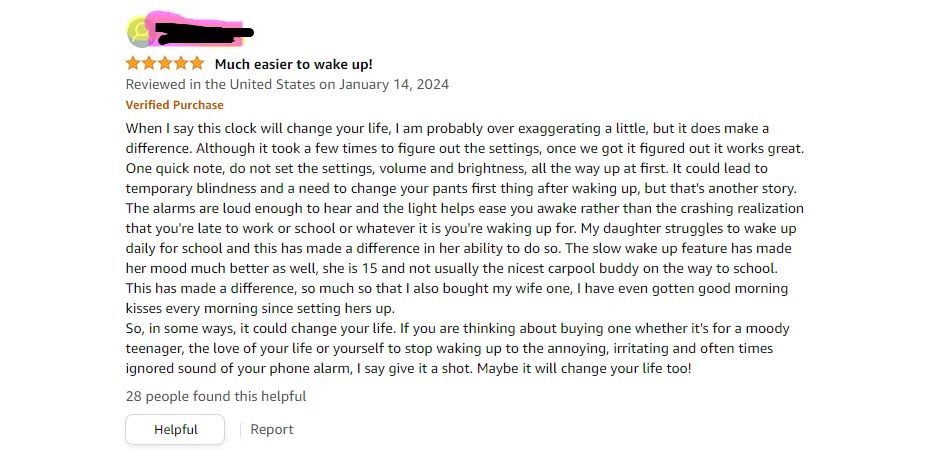Click the line starting "ignored sound of your phone"
Image resolution: width=941 pixels, height=460 pixels.
[408, 368]
